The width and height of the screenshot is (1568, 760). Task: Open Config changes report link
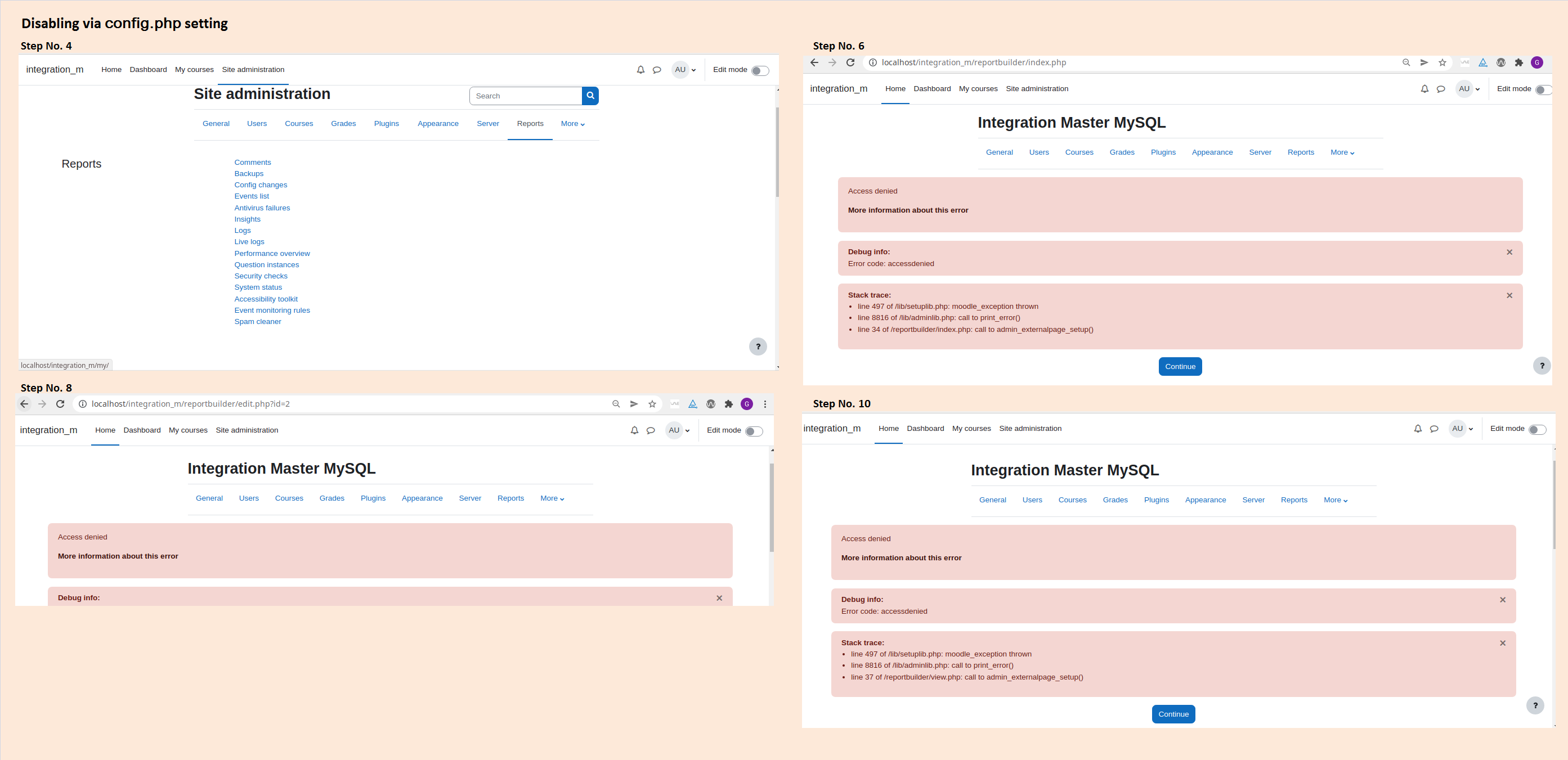point(261,185)
